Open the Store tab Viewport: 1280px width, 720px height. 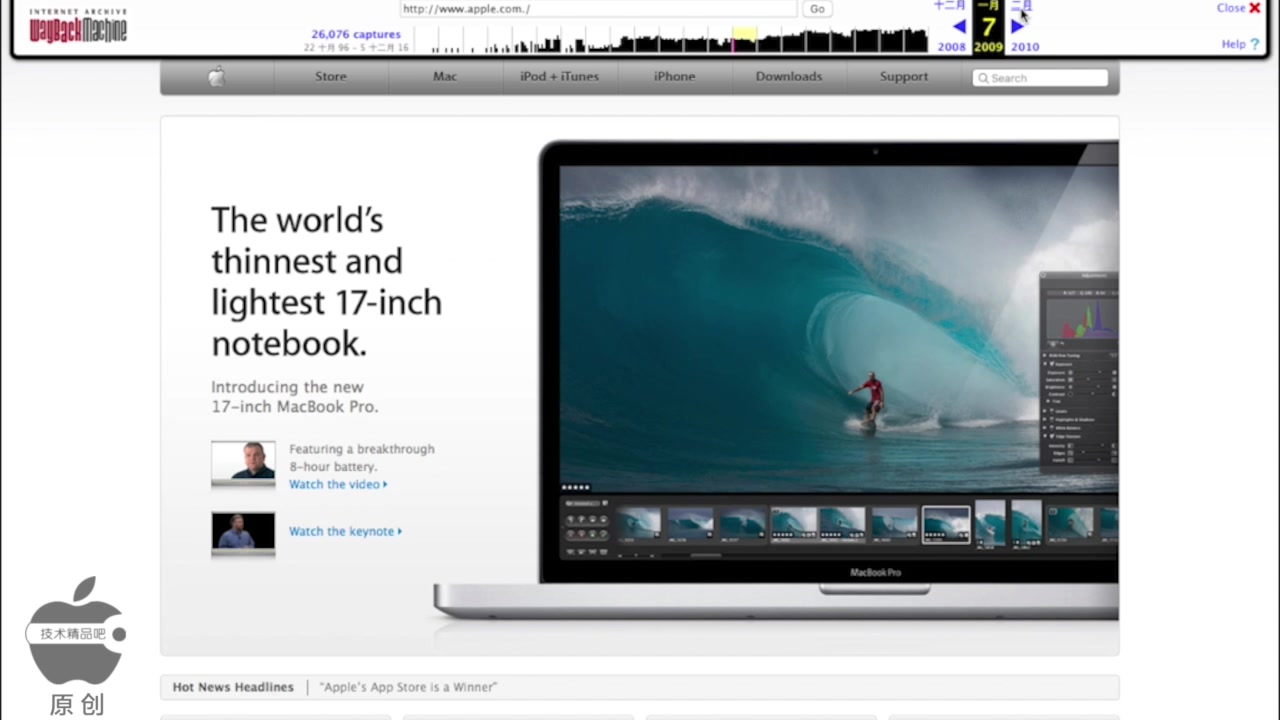pyautogui.click(x=331, y=77)
